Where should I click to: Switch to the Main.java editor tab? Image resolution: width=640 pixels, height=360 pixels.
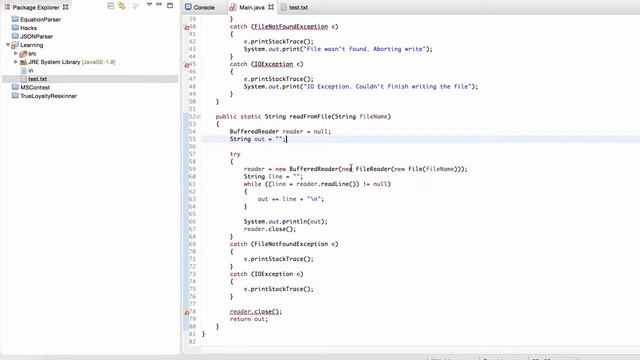(251, 7)
